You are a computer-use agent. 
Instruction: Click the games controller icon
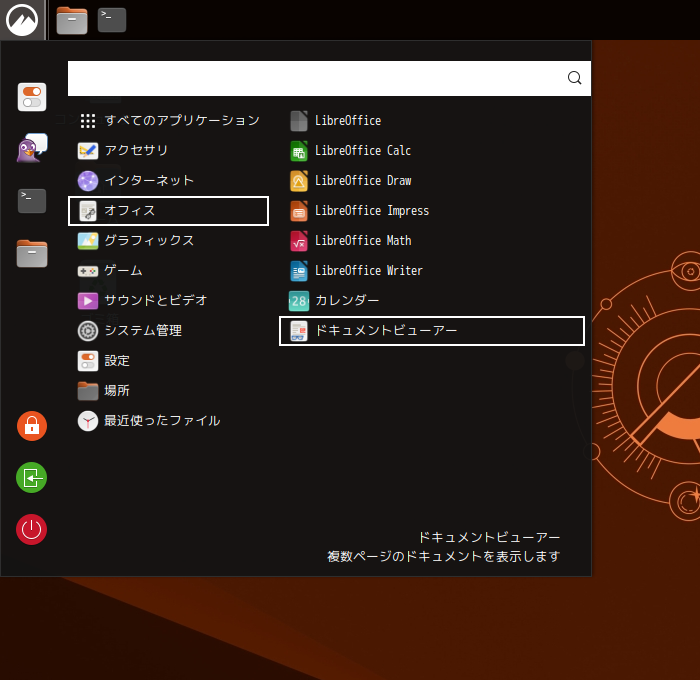click(x=88, y=271)
